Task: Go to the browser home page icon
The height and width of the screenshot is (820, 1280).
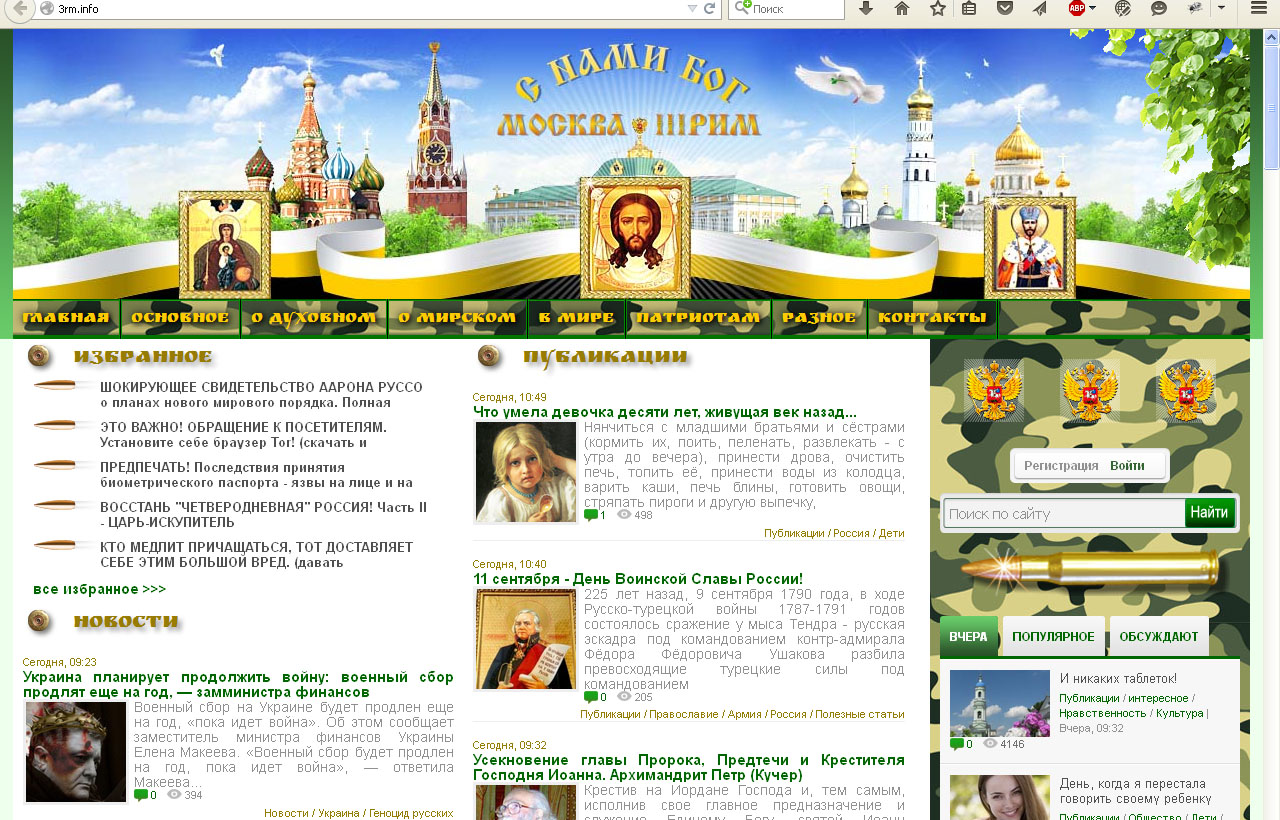Action: [x=902, y=8]
